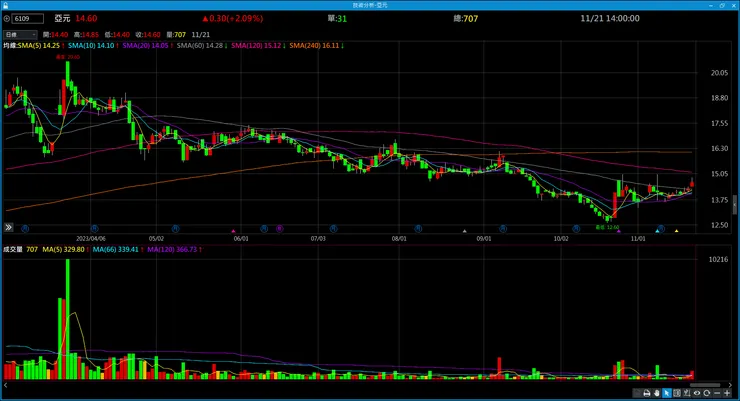Click the stock code field showing 6109
Screen dimensions: 740x401
(27, 19)
